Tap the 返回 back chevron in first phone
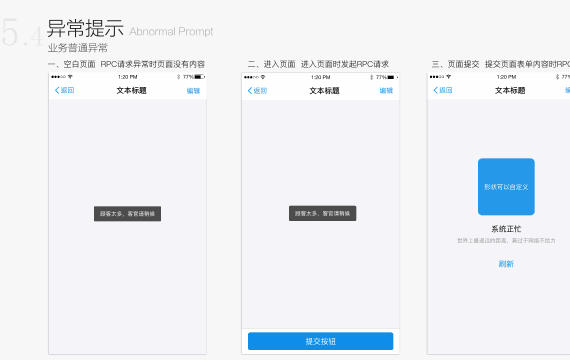570x360 pixels. click(x=57, y=90)
